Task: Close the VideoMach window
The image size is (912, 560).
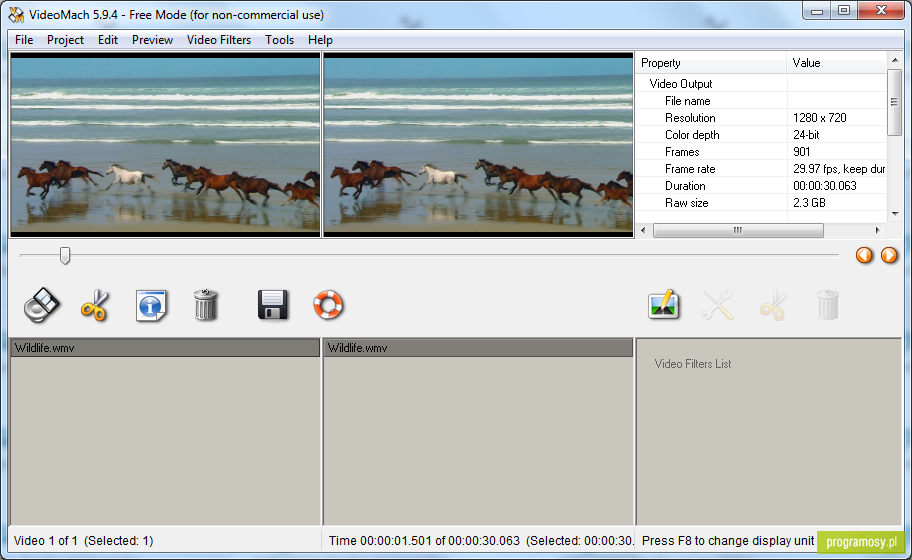Action: [881, 10]
